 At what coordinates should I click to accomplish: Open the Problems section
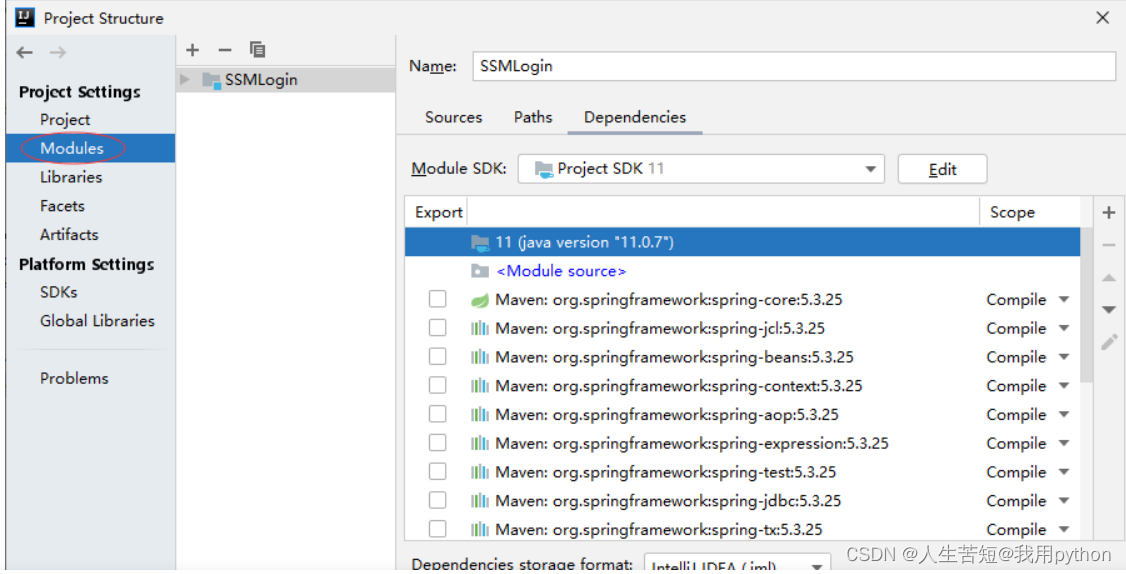pos(74,378)
